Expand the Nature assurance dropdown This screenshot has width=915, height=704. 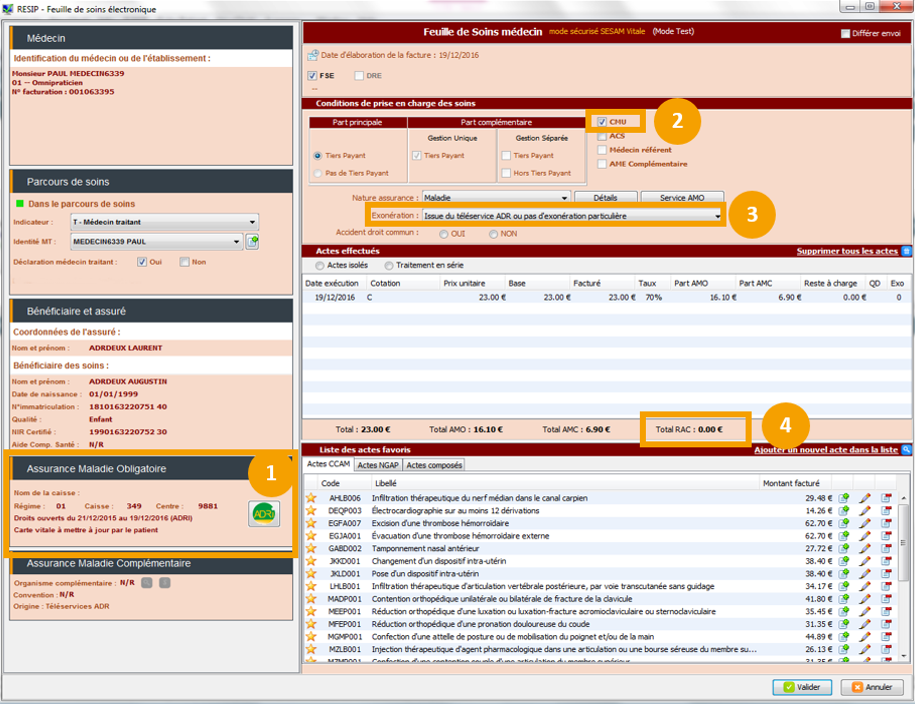[x=565, y=198]
